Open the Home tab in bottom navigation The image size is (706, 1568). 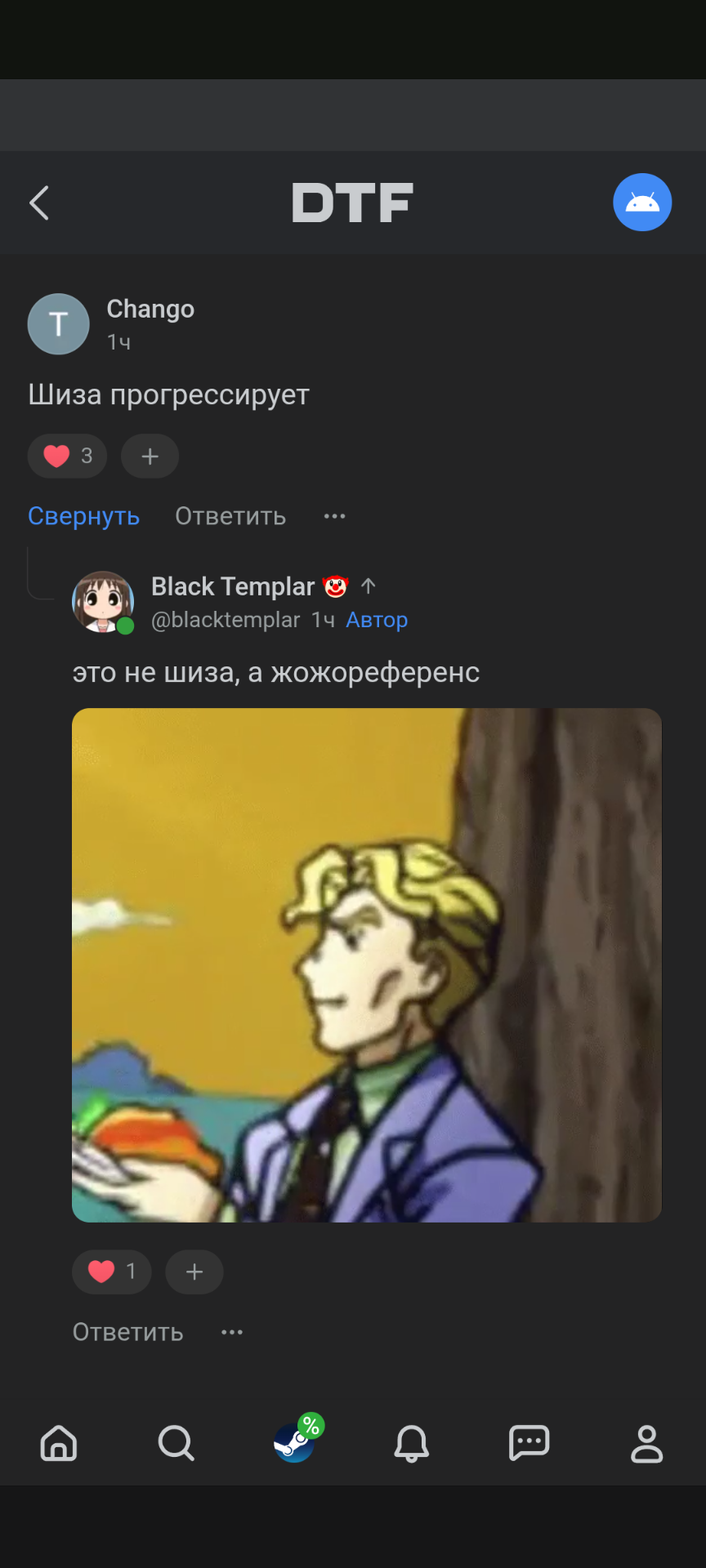pyautogui.click(x=59, y=1443)
